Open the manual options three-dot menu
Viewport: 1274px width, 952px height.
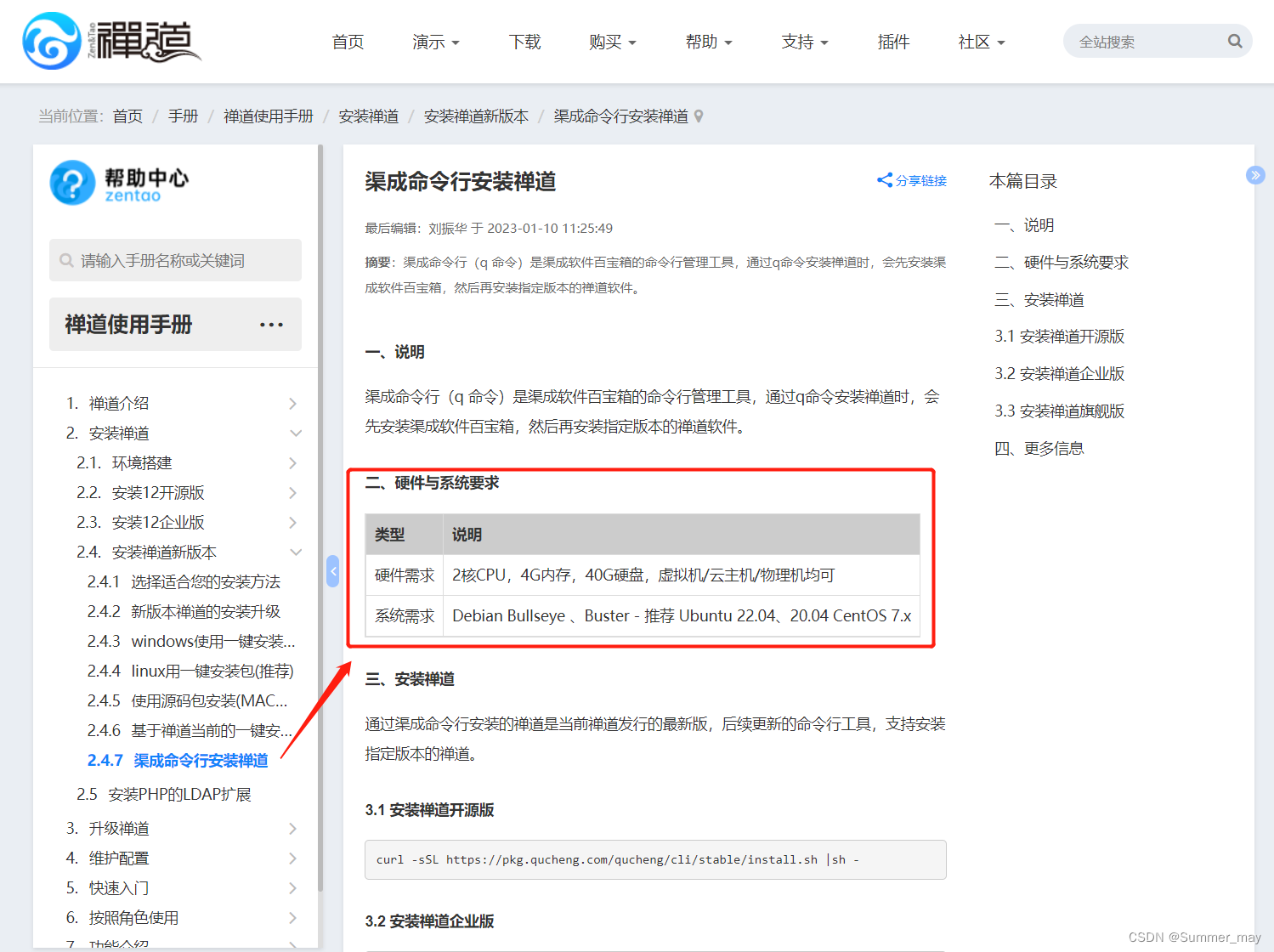point(271,325)
